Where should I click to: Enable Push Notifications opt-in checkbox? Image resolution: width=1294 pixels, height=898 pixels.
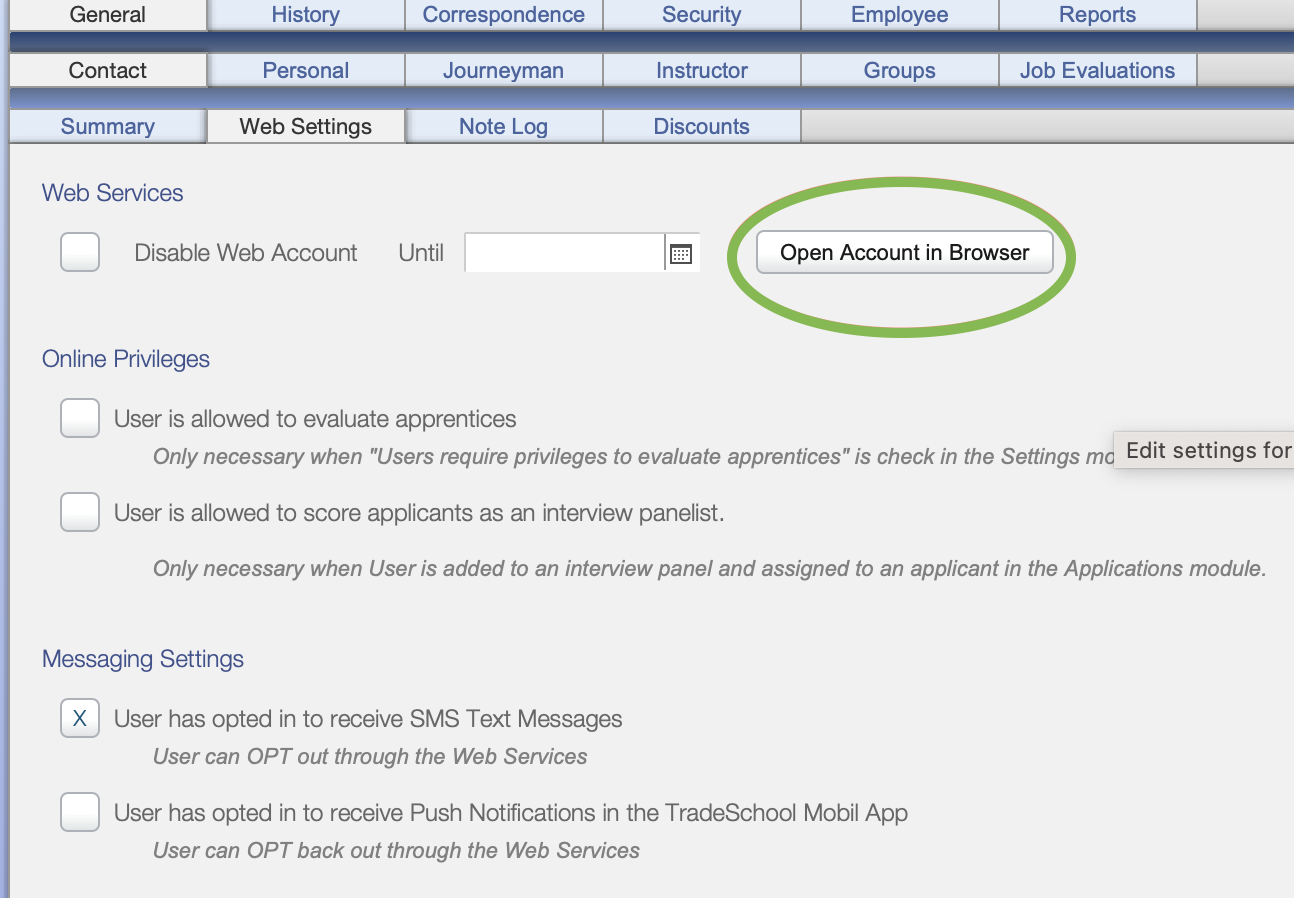(79, 812)
